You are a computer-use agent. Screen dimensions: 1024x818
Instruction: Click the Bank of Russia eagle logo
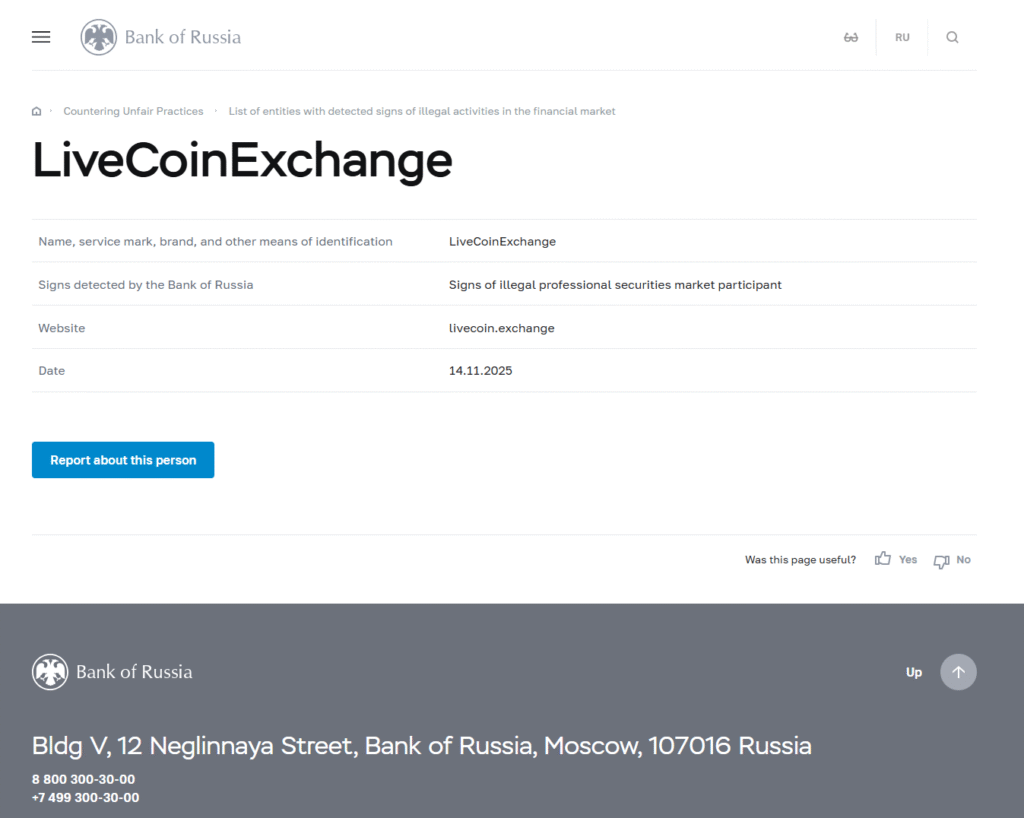98,36
